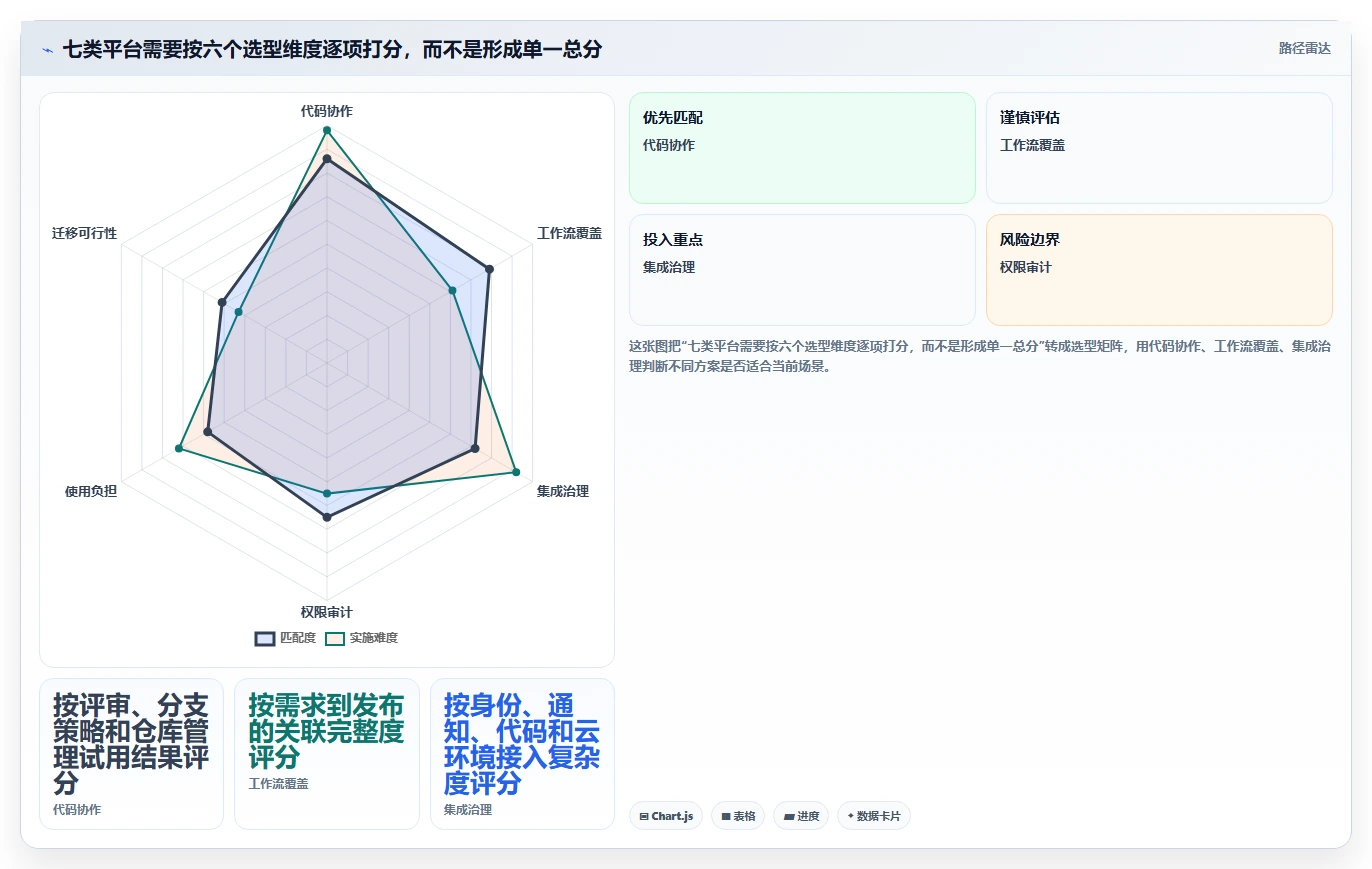Image resolution: width=1372 pixels, height=869 pixels.
Task: Select the 实施难度 point on the 迁移可行性 axis
Action: [x=238, y=312]
